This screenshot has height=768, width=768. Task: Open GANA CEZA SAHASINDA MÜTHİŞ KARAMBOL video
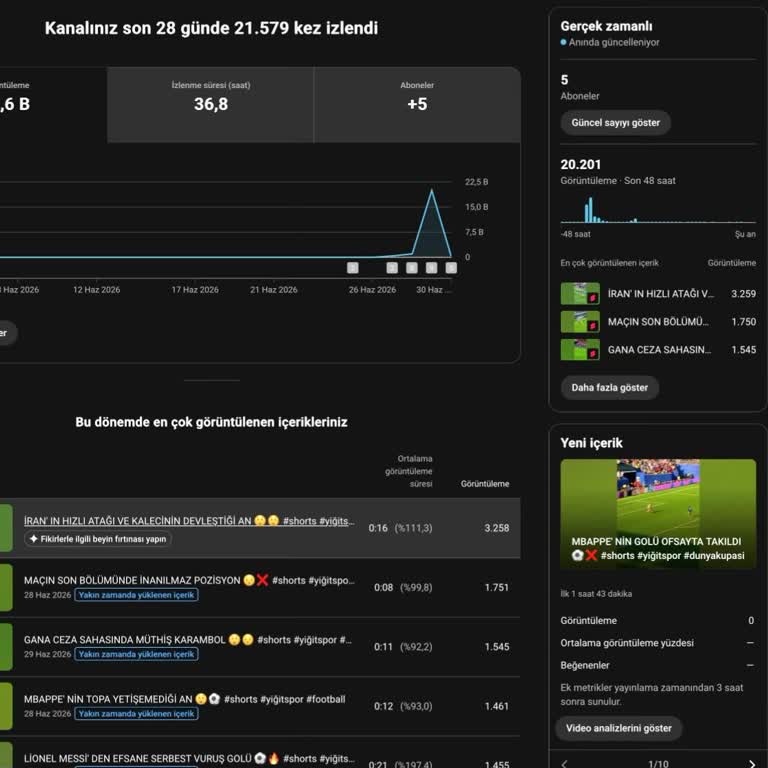(188, 640)
